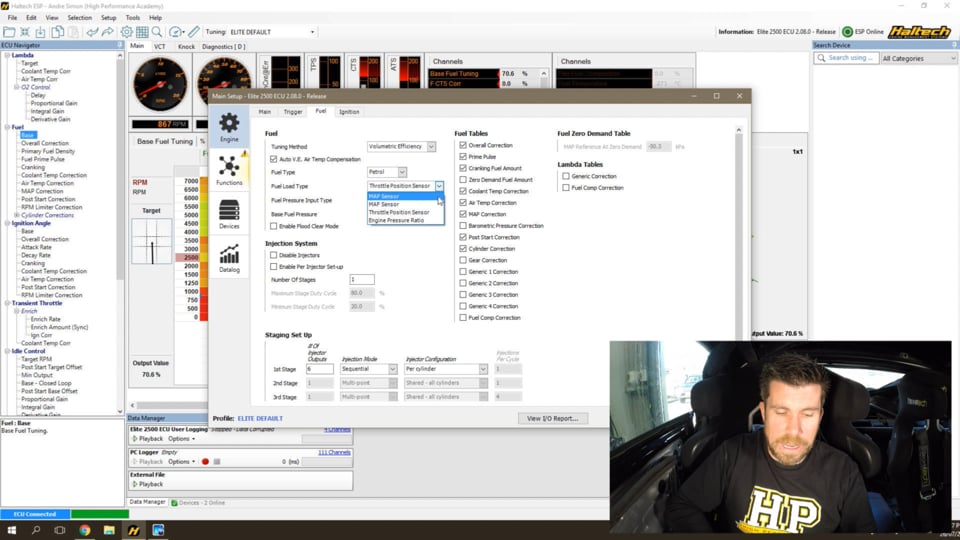Click 1st Stage injector outputs field
Screen dimensions: 960x540
[x=320, y=369]
